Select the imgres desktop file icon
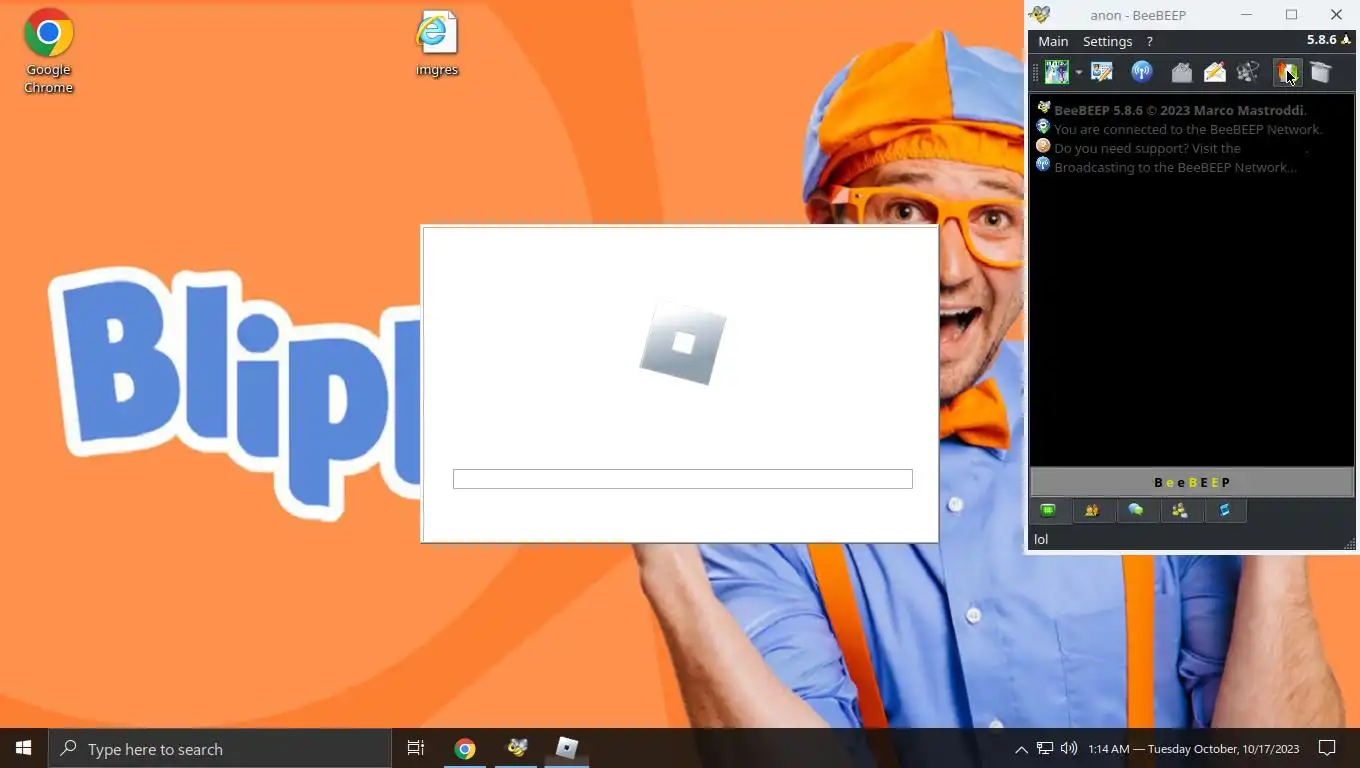The image size is (1360, 768). click(437, 44)
